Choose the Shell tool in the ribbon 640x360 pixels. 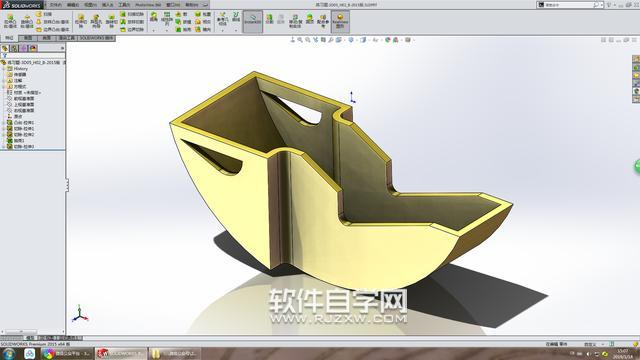point(182,29)
